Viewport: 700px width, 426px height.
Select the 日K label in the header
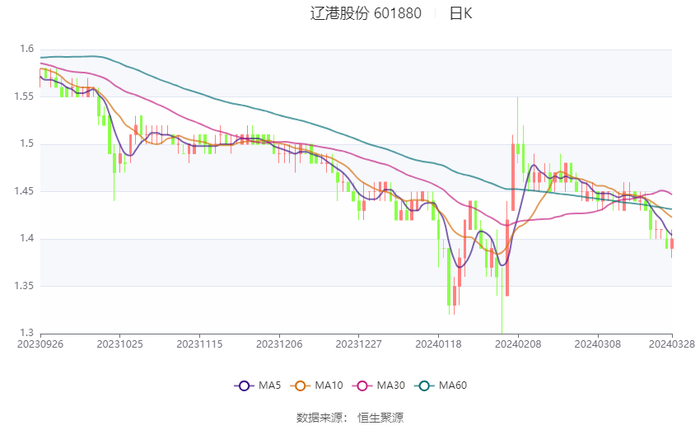[x=460, y=14]
